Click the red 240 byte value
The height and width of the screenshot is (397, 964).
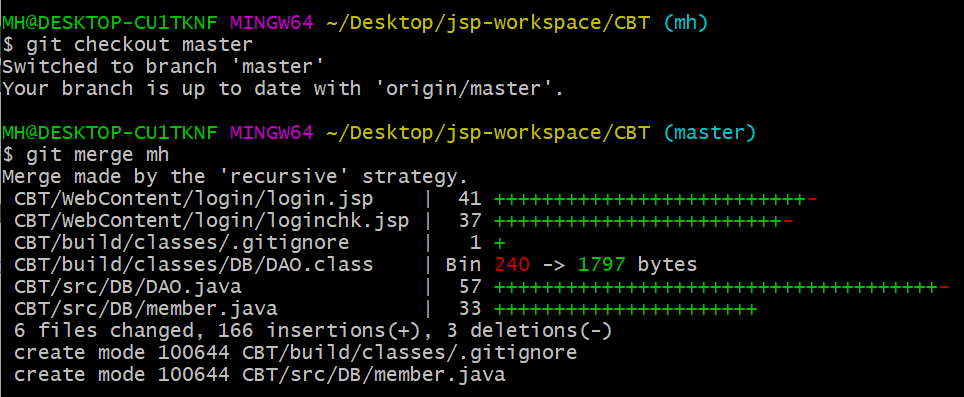pos(512,265)
